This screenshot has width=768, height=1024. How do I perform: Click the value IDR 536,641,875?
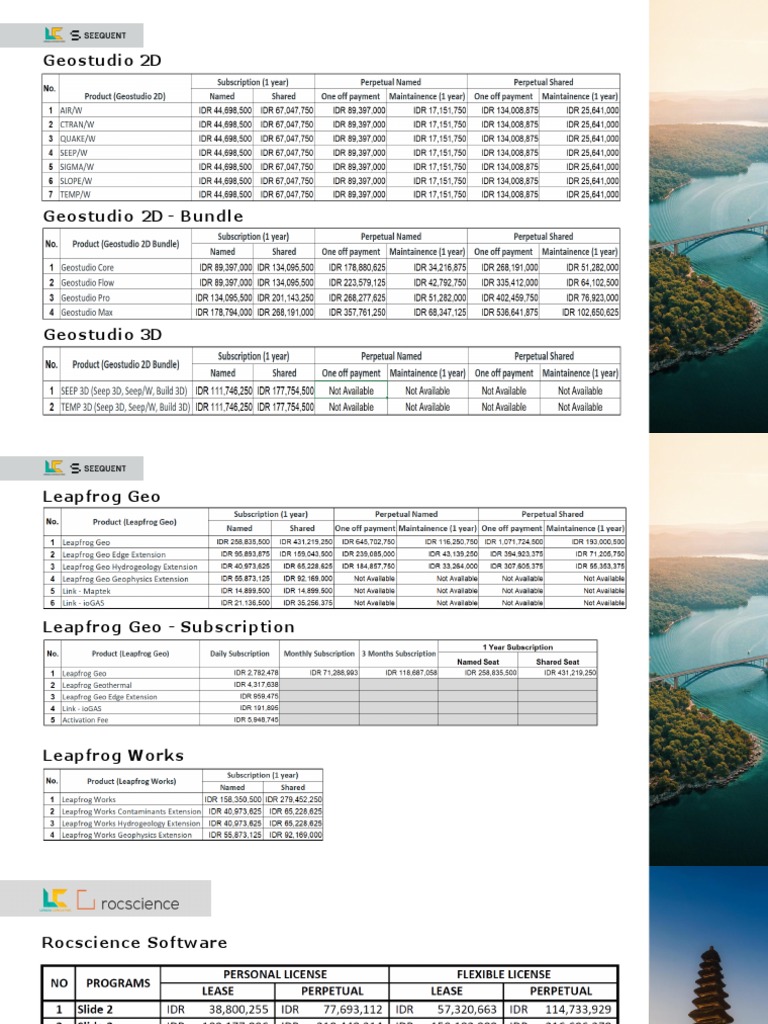pyautogui.click(x=509, y=313)
